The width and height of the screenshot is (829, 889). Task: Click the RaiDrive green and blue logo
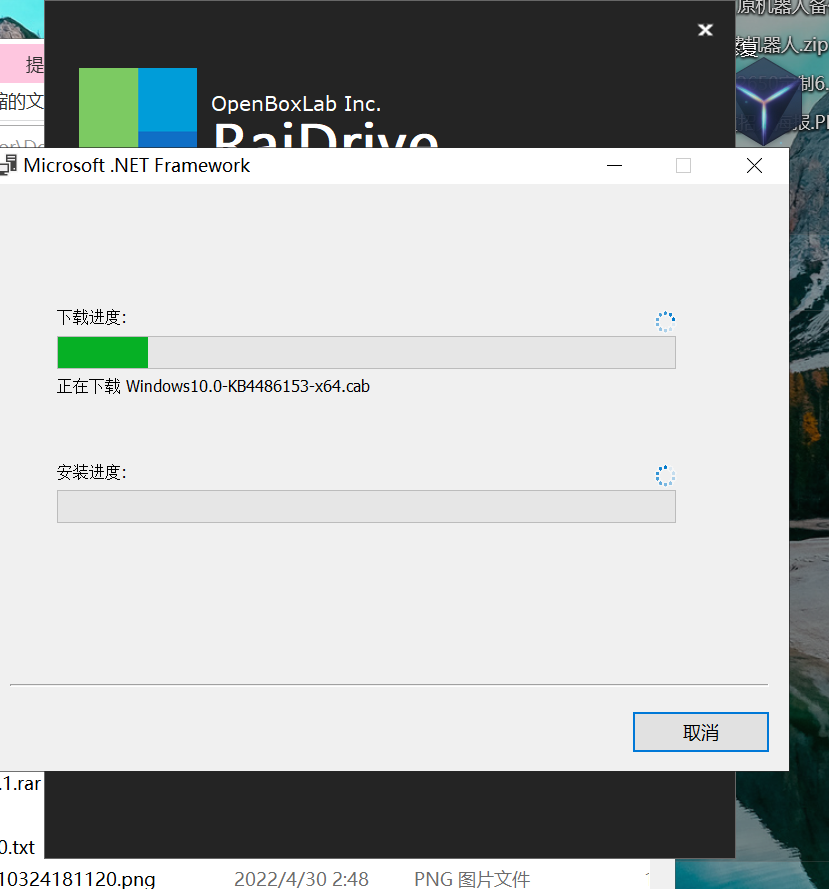click(x=138, y=108)
